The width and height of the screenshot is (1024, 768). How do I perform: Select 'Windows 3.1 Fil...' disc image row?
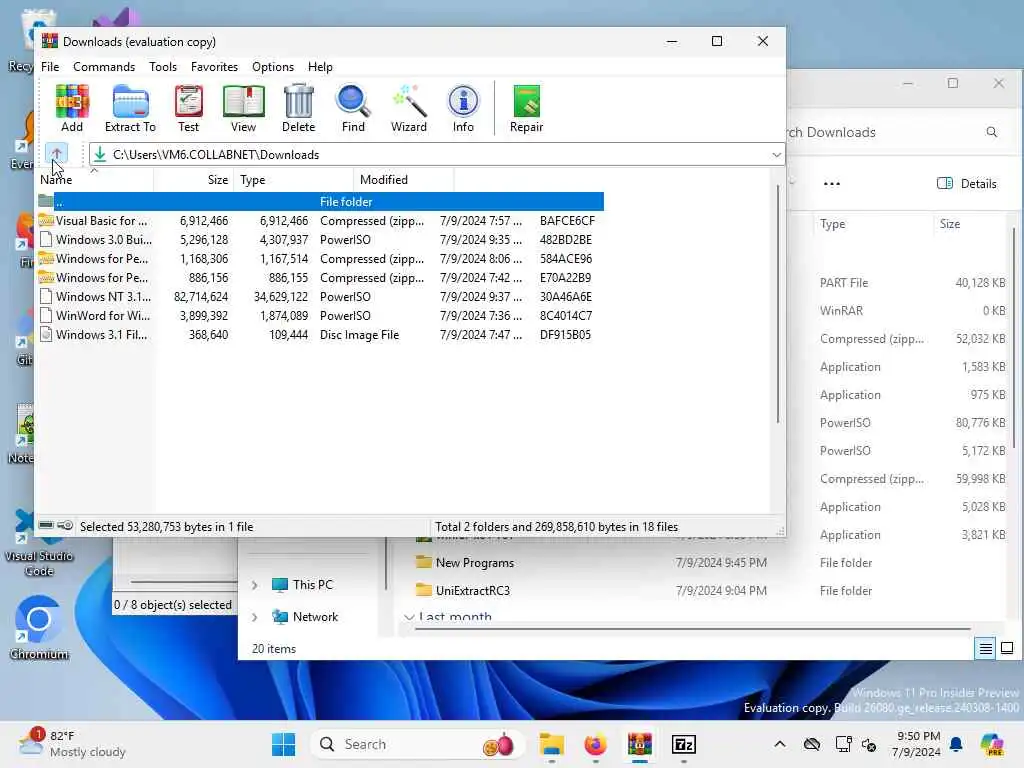click(321, 334)
